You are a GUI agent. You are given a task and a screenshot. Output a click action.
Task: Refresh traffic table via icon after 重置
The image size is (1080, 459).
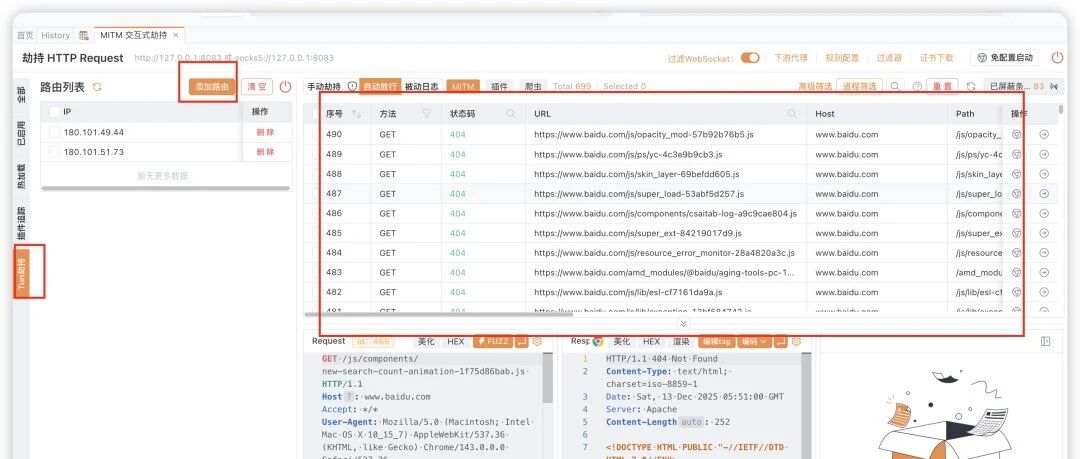[971, 87]
